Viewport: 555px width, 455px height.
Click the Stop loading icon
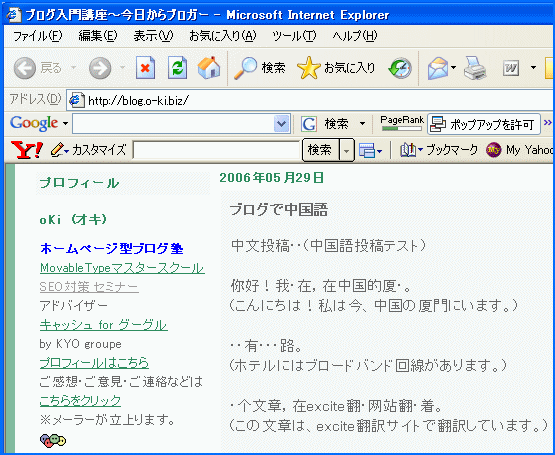pos(145,67)
